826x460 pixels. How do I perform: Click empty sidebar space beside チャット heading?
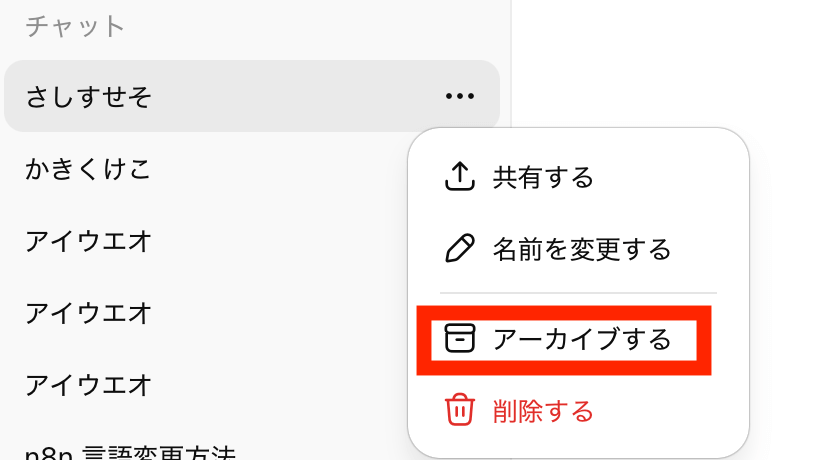[x=316, y=26]
